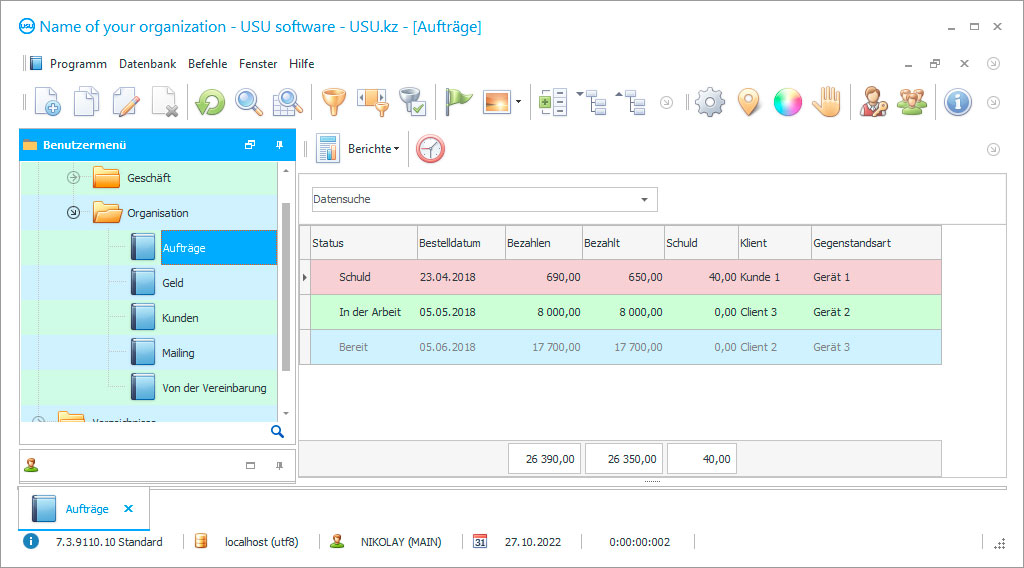The height and width of the screenshot is (568, 1024).
Task: Open the Berichte reports dropdown
Action: coord(373,149)
